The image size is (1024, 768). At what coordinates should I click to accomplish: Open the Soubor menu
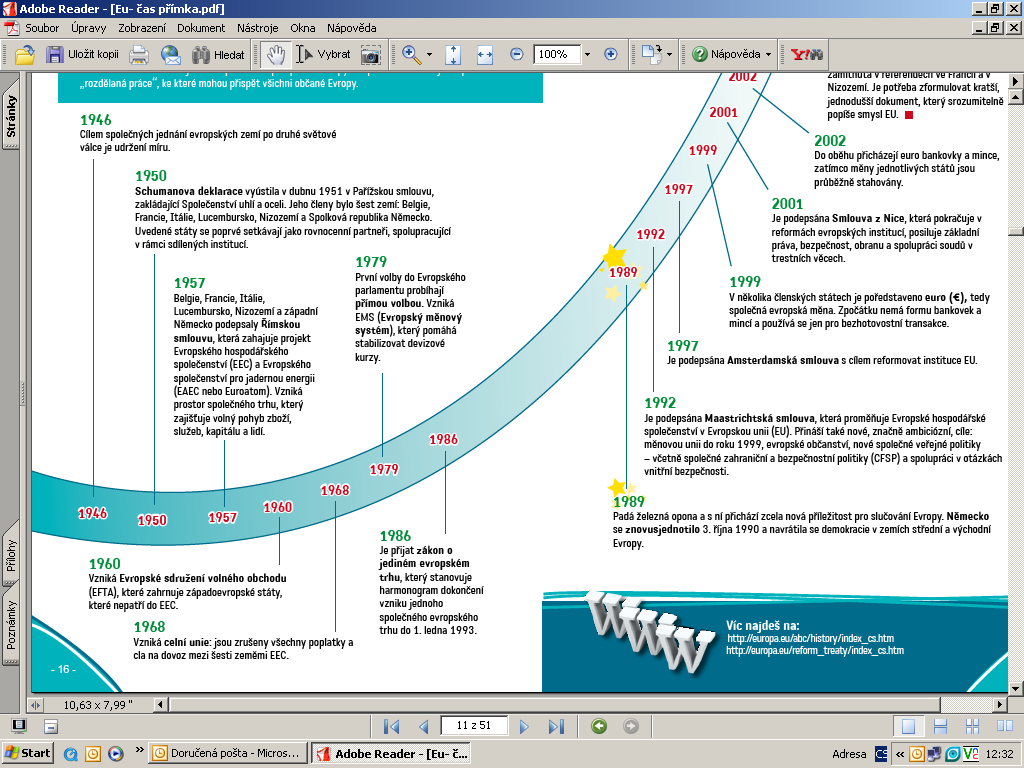(42, 28)
